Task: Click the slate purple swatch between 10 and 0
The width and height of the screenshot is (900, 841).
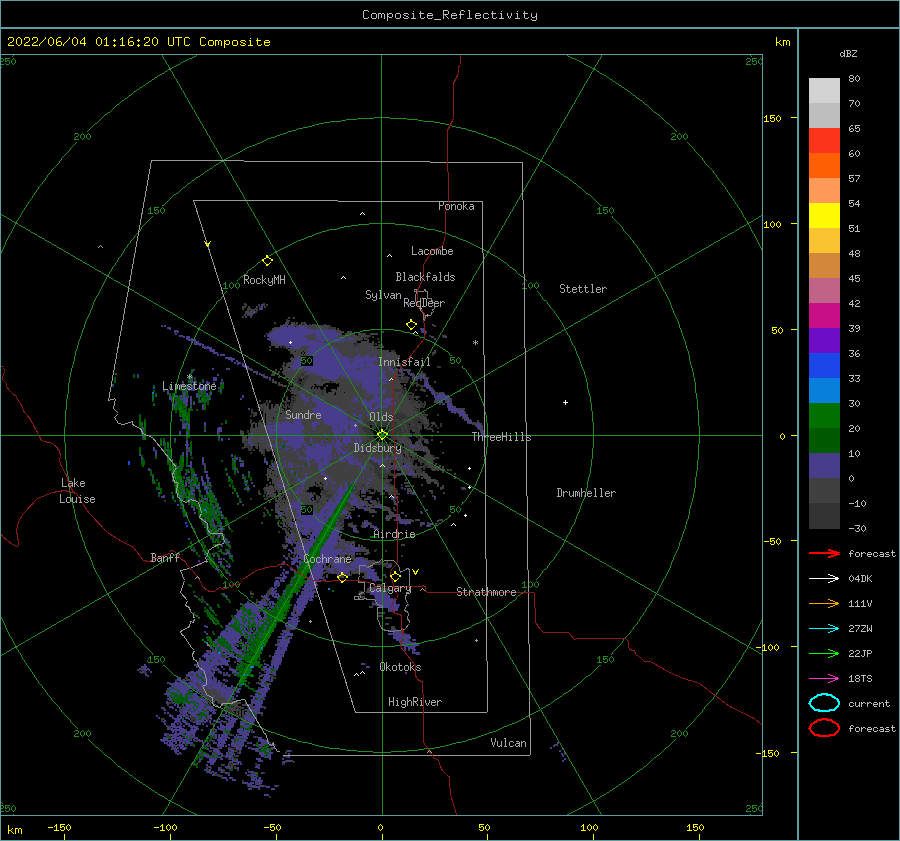Action: [824, 465]
